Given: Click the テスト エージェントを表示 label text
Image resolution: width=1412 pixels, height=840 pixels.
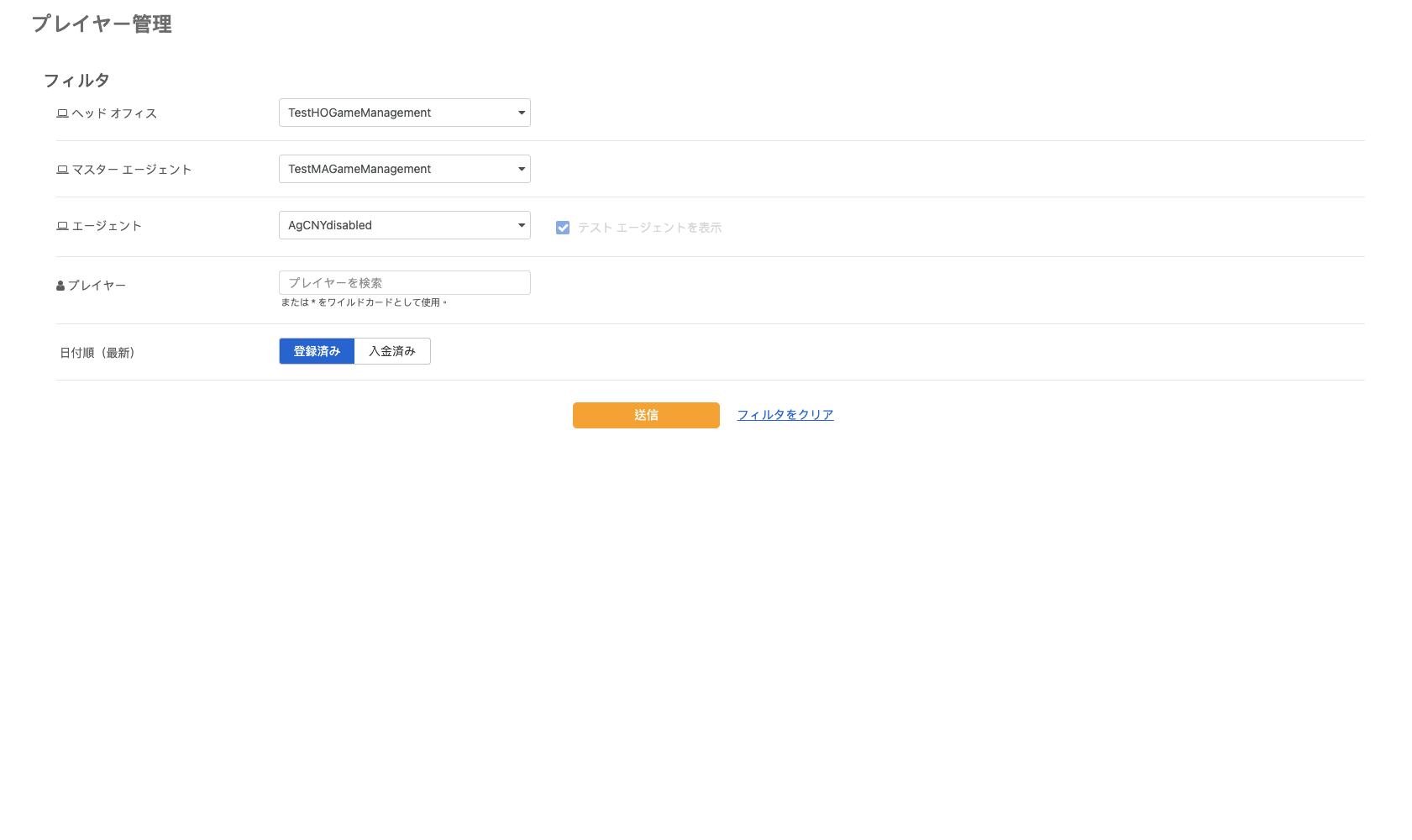Looking at the screenshot, I should point(649,228).
